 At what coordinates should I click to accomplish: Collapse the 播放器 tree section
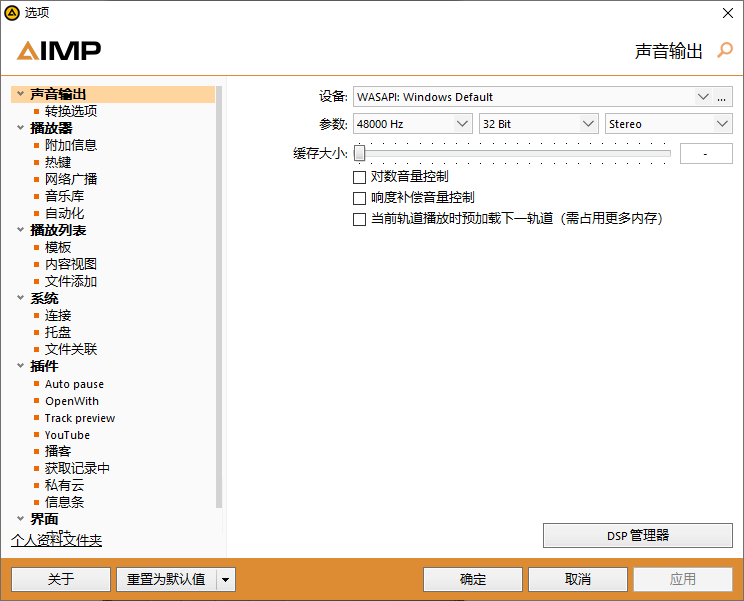(20, 128)
